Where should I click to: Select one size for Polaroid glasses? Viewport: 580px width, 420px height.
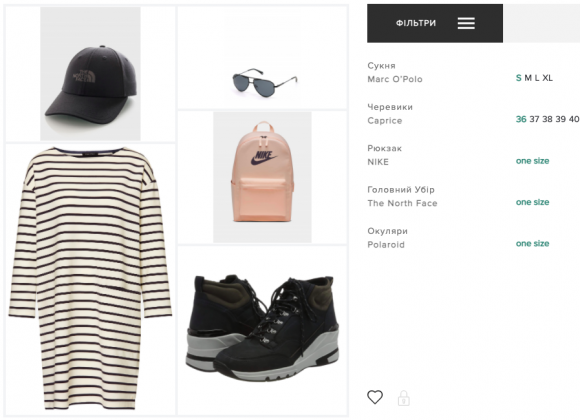(x=532, y=243)
